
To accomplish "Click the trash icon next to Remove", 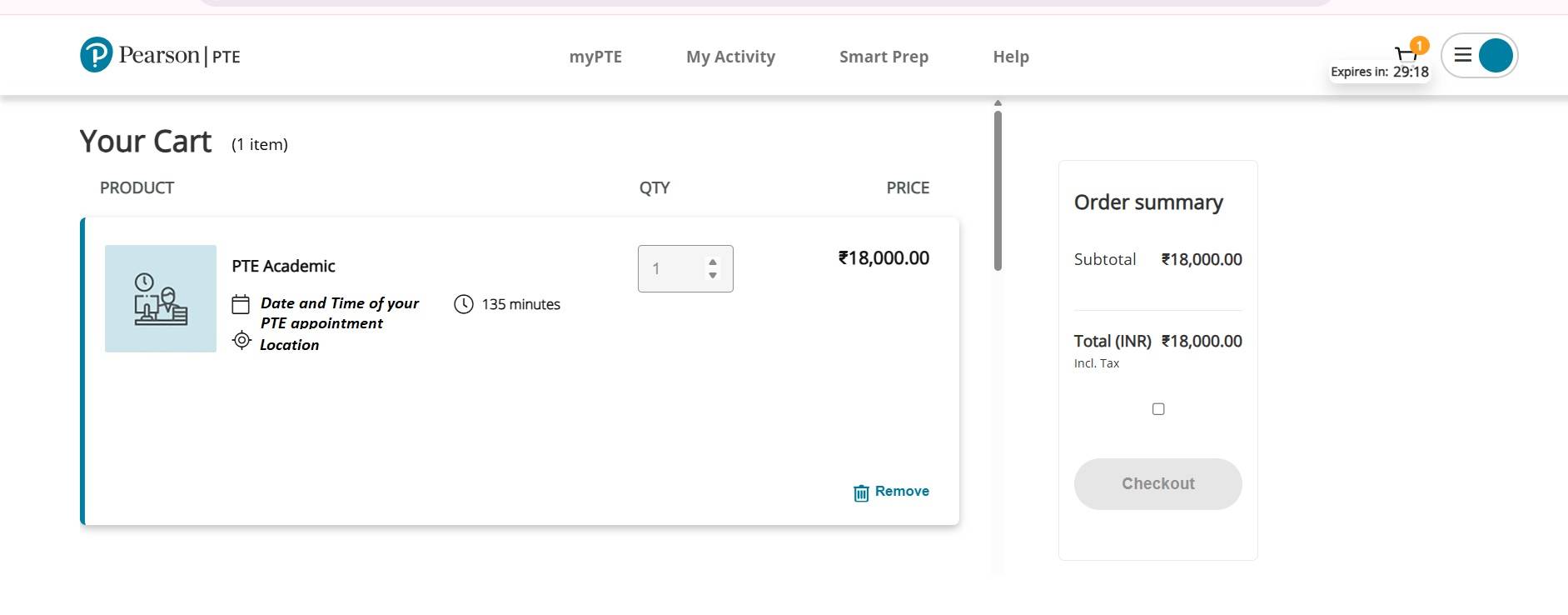I will click(x=861, y=492).
